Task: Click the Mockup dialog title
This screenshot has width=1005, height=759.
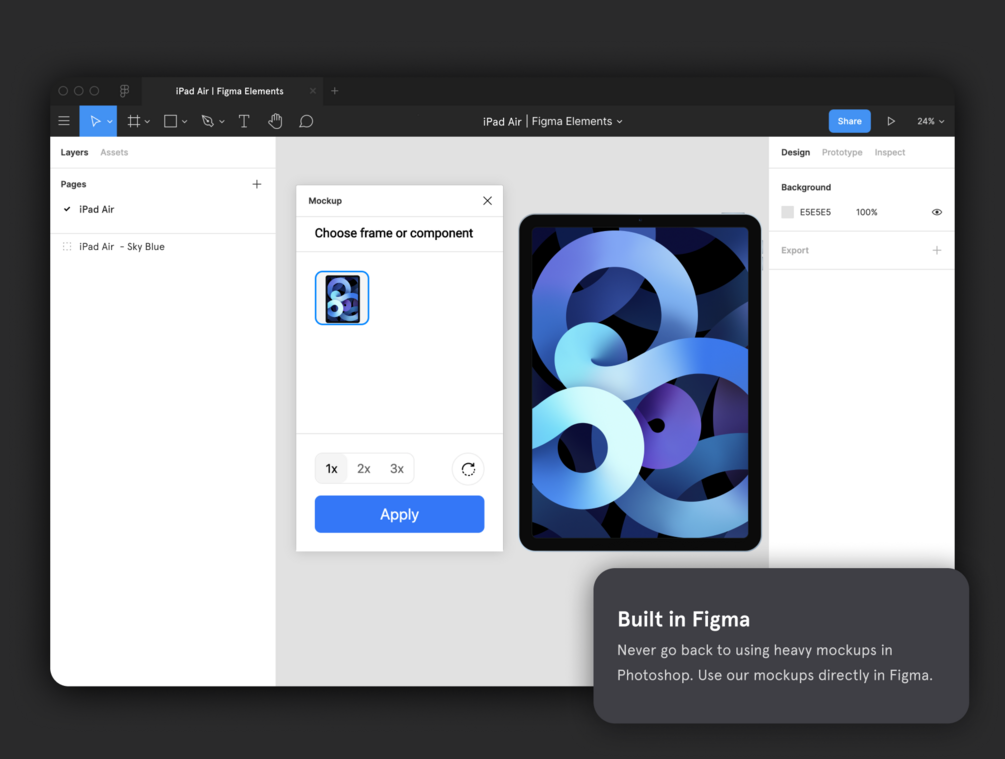Action: click(x=325, y=201)
